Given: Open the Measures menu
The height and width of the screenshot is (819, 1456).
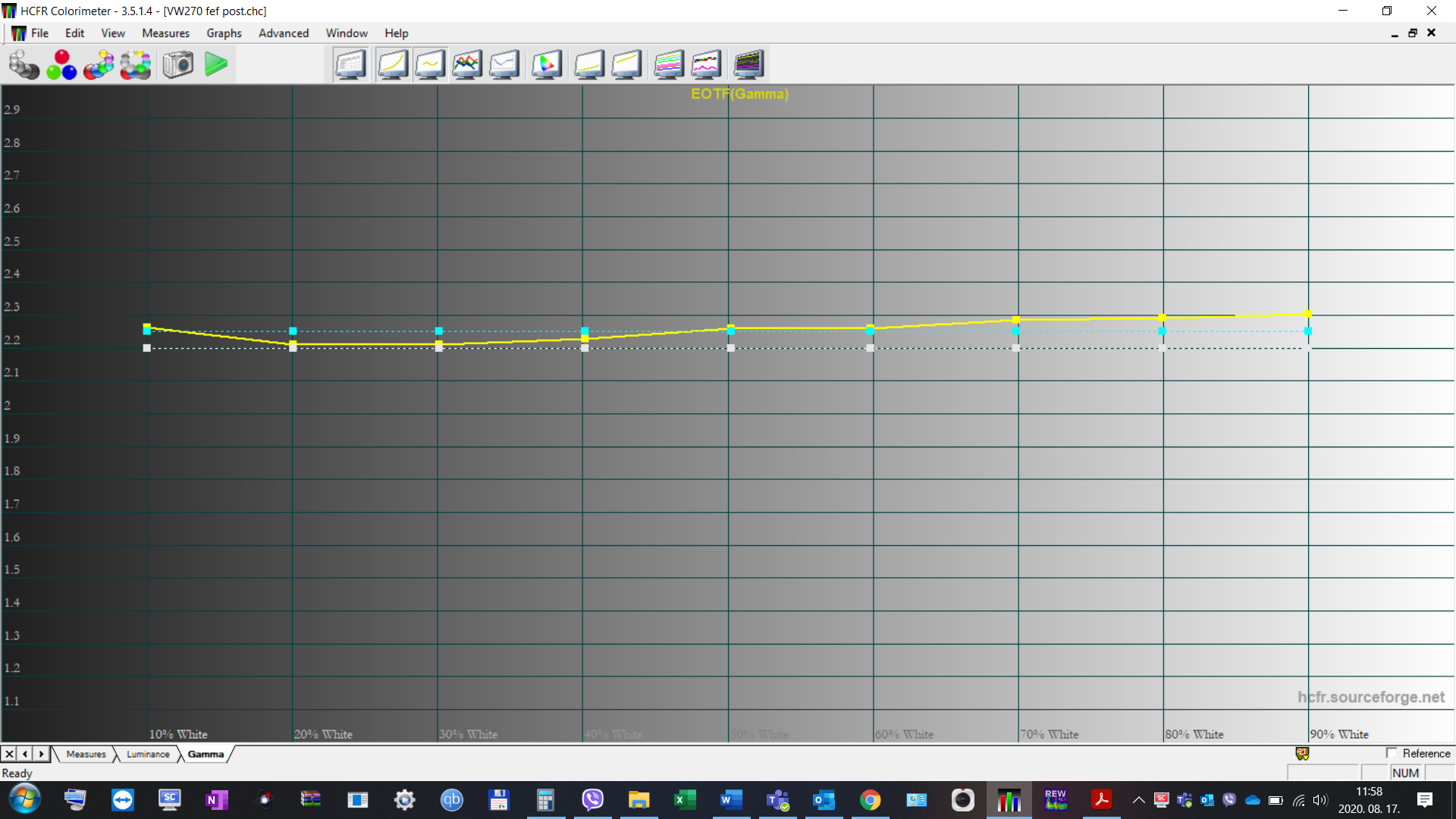Looking at the screenshot, I should click(x=165, y=33).
